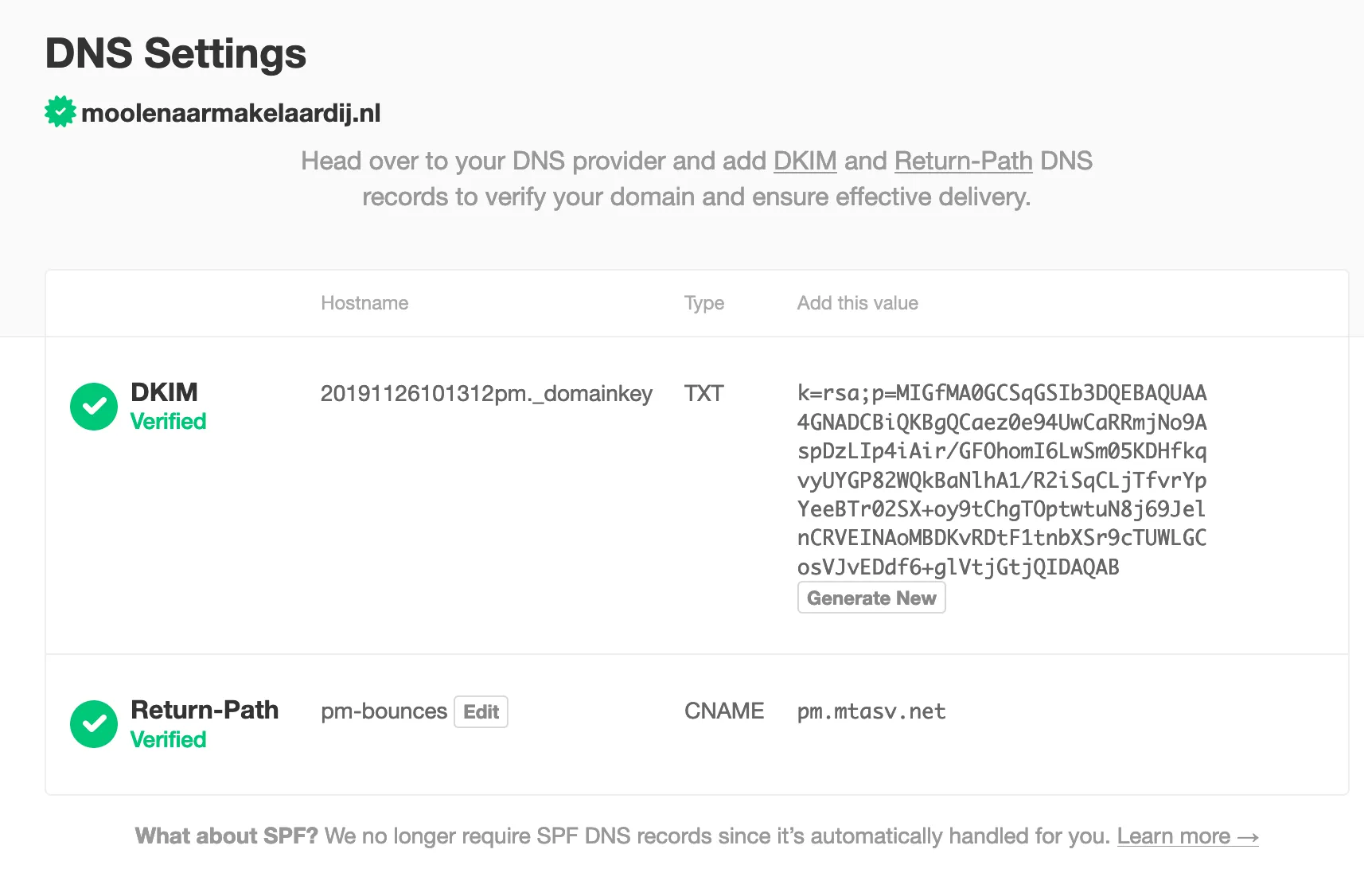The image size is (1364, 896).
Task: Follow the Learn more link about SPF
Action: click(1187, 836)
